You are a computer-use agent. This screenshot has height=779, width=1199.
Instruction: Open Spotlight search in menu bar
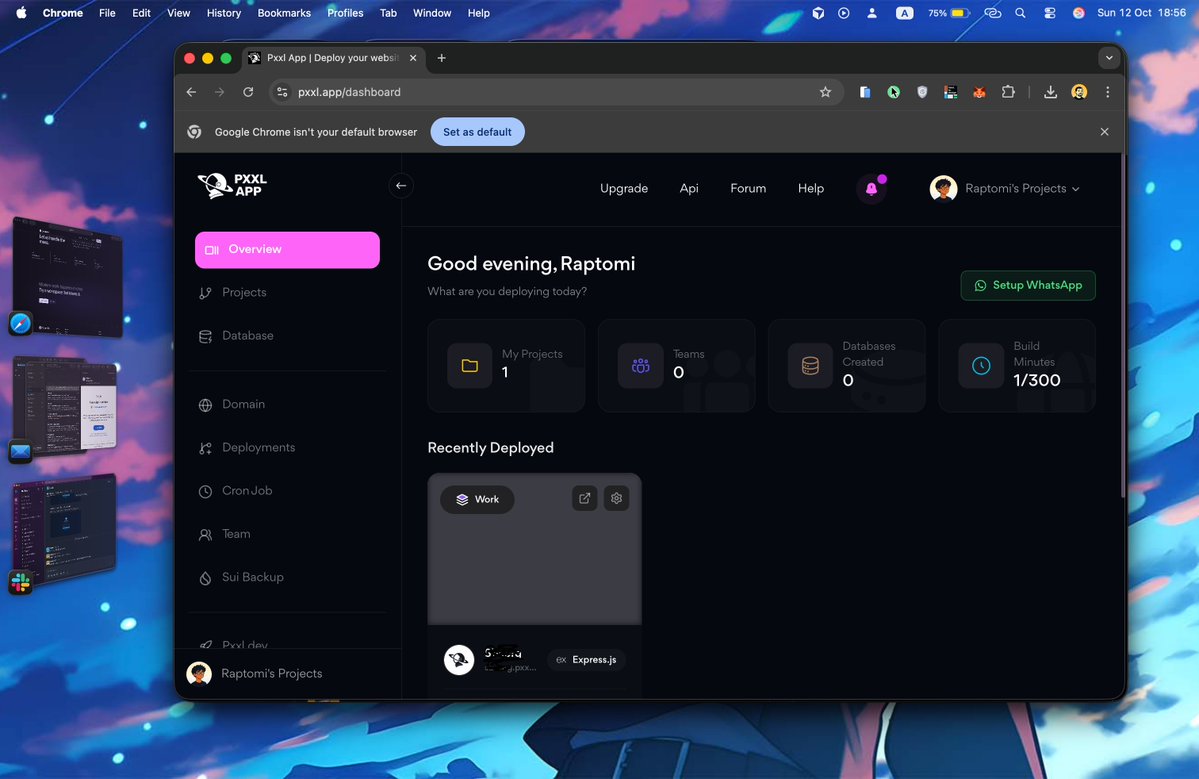(1020, 13)
